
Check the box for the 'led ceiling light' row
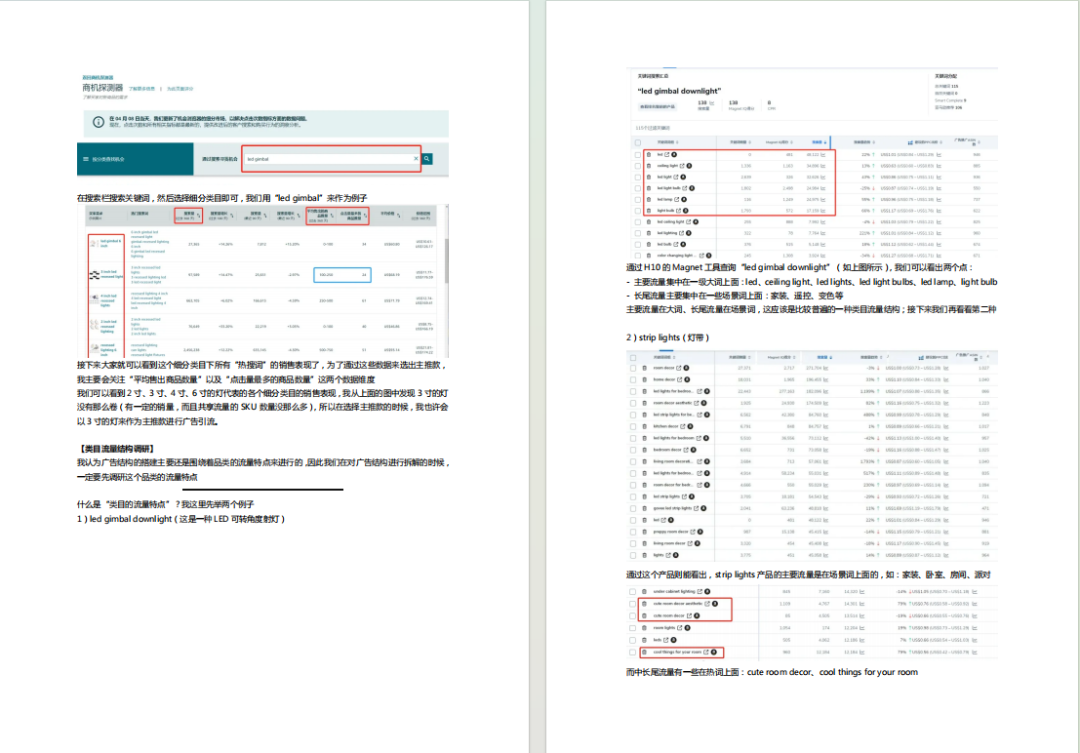pyautogui.click(x=637, y=222)
